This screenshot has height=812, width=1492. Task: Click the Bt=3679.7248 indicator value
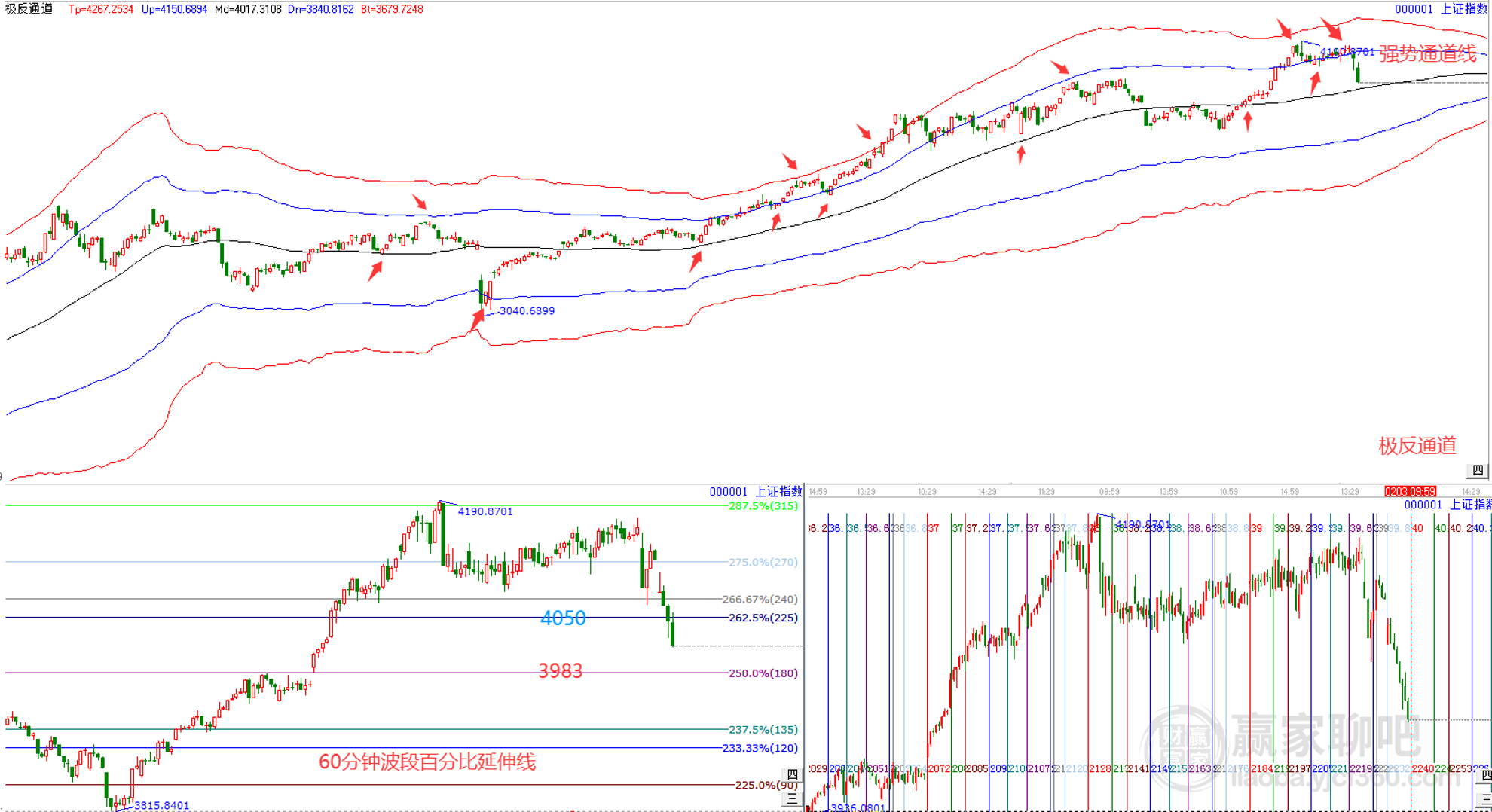[392, 9]
